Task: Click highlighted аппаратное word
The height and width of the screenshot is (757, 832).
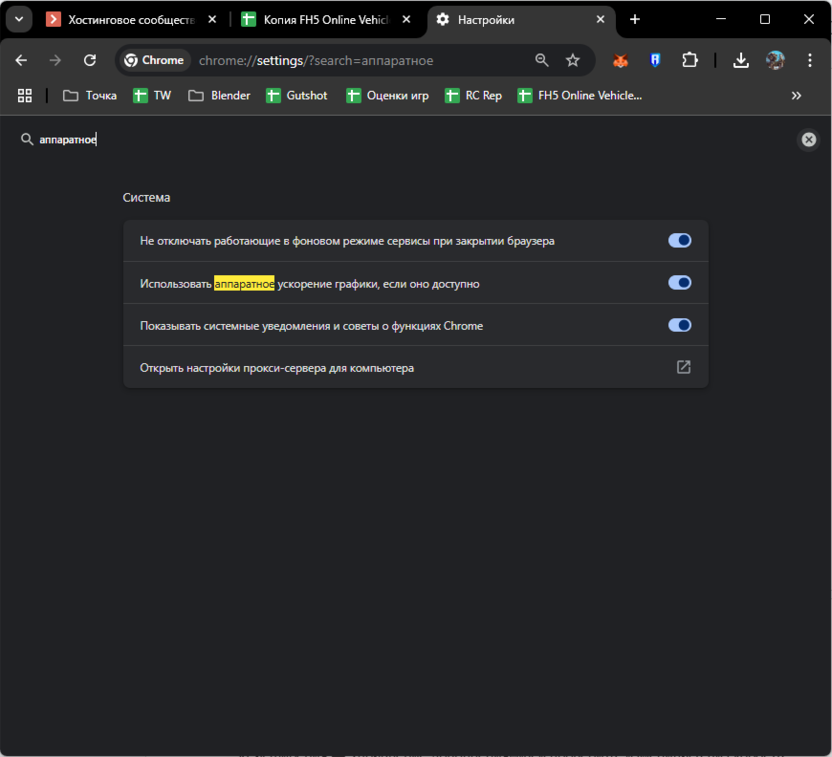Action: pyautogui.click(x=244, y=283)
